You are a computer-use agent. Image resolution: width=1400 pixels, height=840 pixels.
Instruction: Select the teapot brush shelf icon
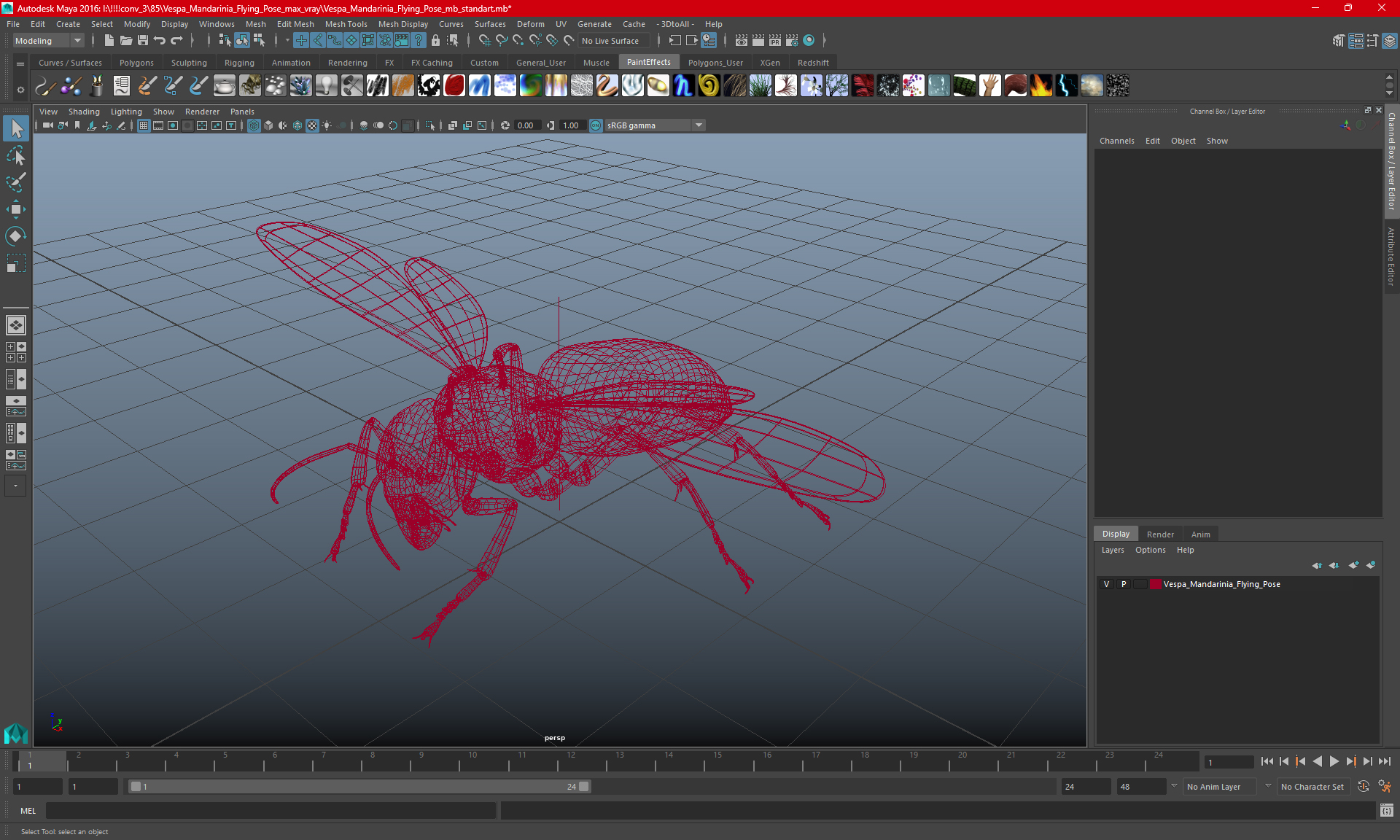point(225,86)
